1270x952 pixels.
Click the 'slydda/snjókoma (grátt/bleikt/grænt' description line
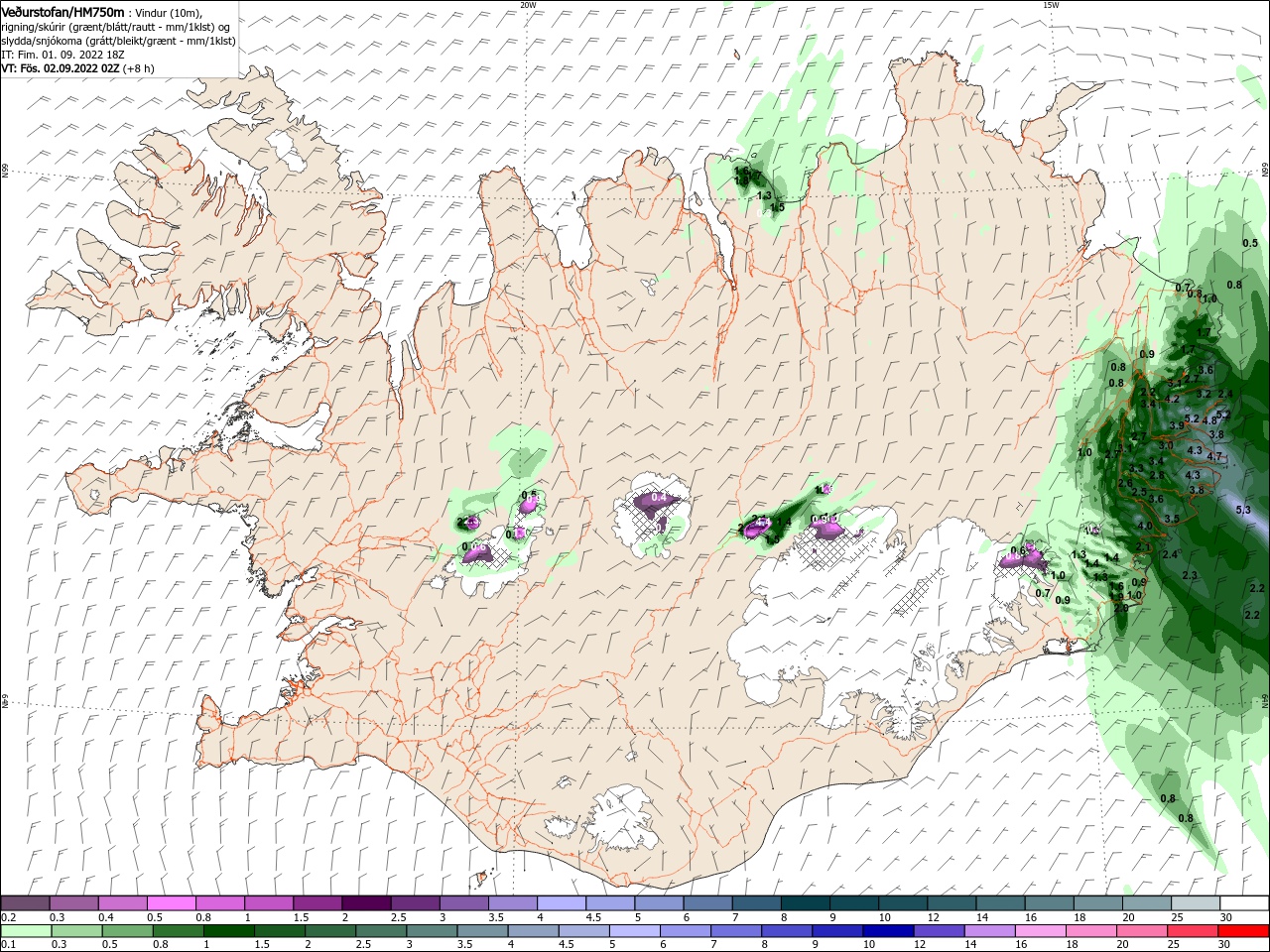118,40
